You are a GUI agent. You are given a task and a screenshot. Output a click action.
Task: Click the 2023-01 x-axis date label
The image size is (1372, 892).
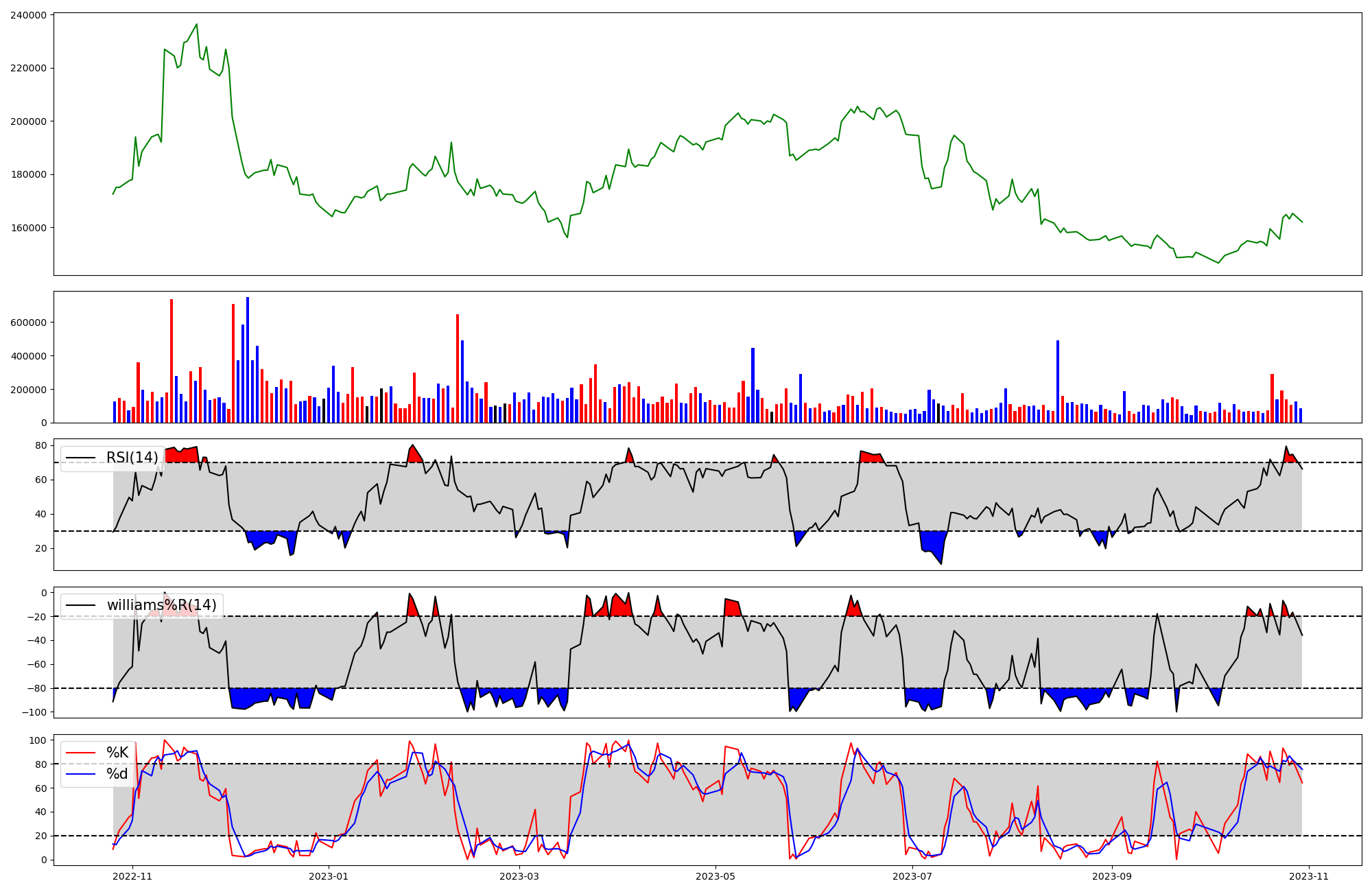coord(329,876)
